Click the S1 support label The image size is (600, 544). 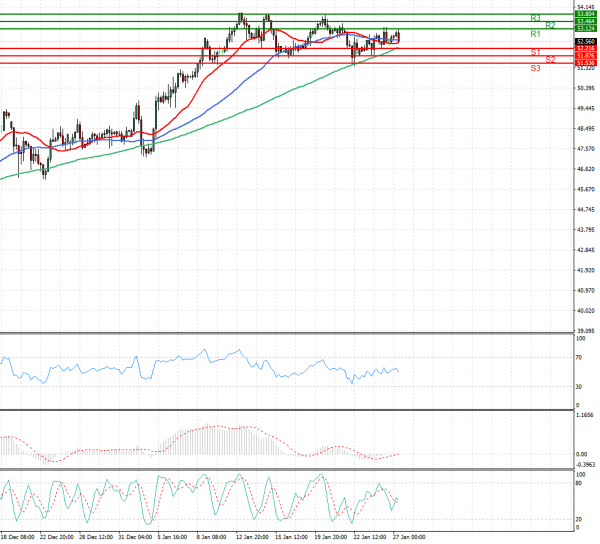535,52
